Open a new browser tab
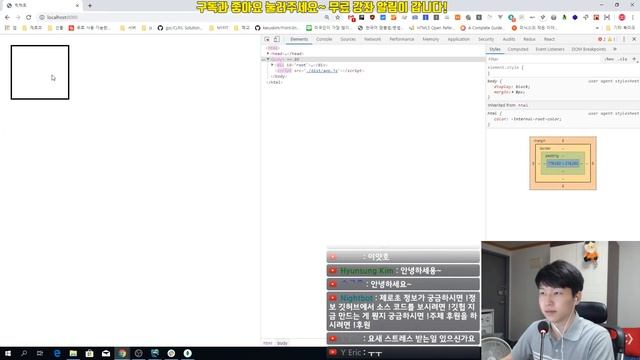Screen dimensions: 640x360 pos(90,5)
